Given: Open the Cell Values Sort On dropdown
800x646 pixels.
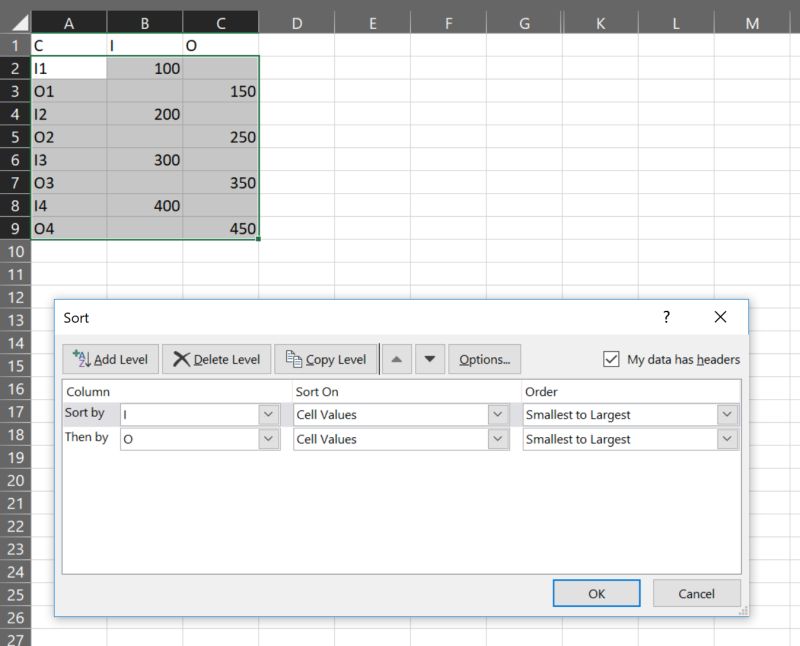Looking at the screenshot, I should (x=497, y=414).
